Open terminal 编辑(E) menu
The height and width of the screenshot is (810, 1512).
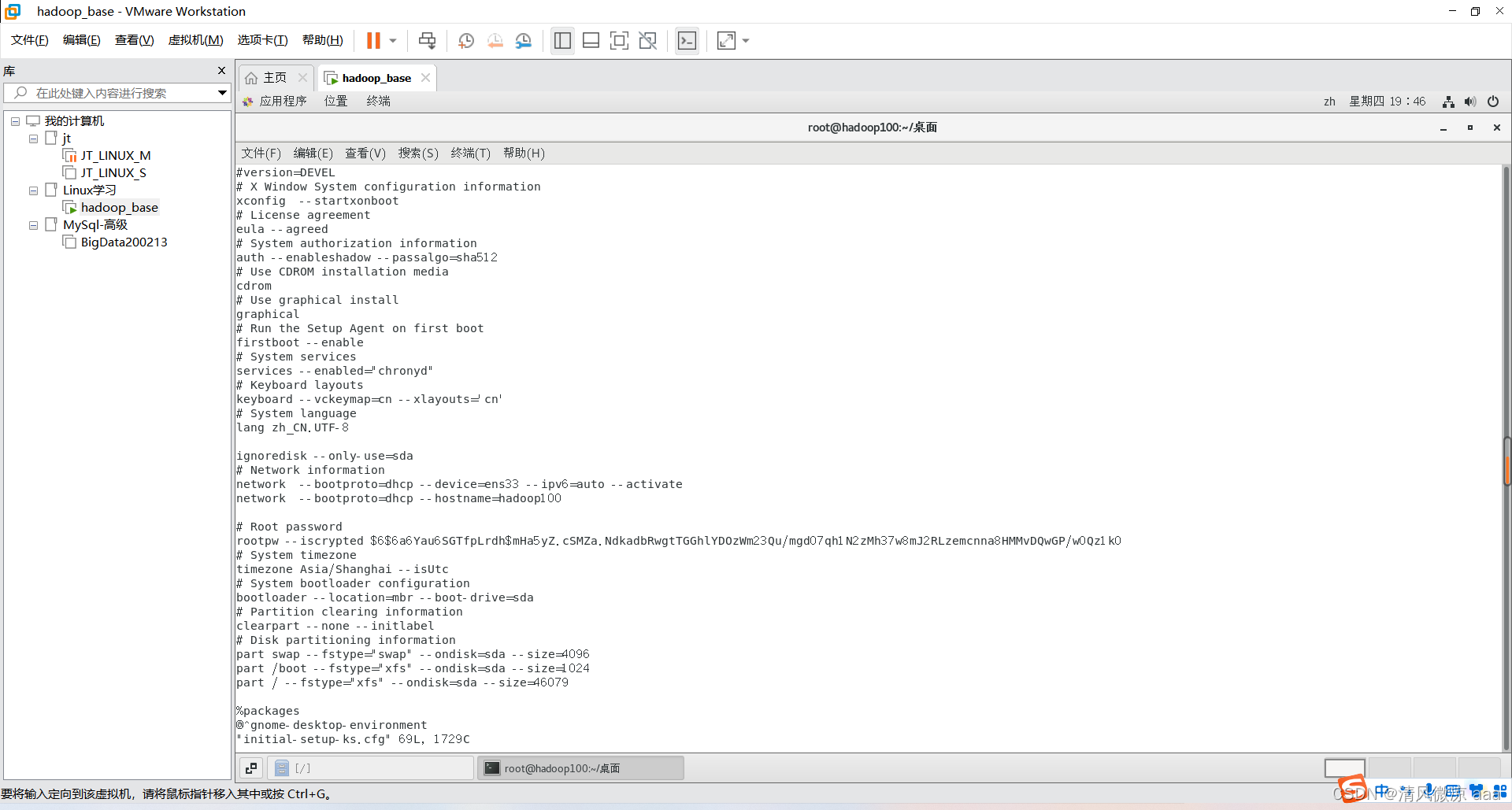313,153
